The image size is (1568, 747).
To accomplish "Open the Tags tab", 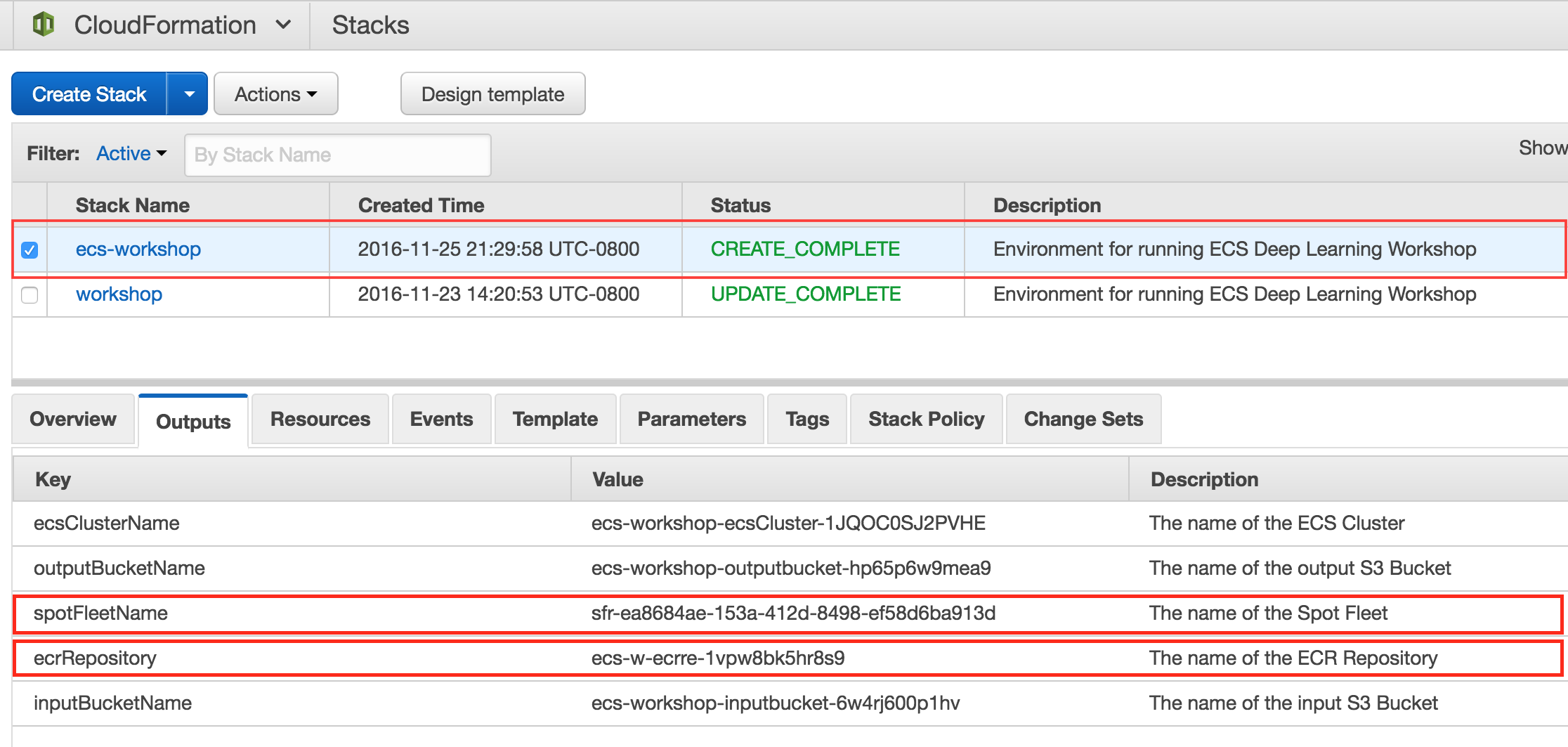I will click(807, 419).
